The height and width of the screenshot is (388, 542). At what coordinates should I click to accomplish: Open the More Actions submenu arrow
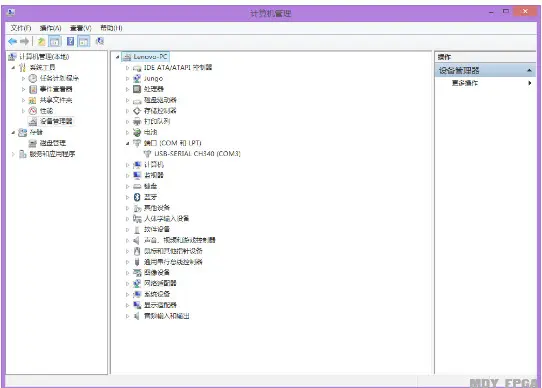pyautogui.click(x=530, y=83)
